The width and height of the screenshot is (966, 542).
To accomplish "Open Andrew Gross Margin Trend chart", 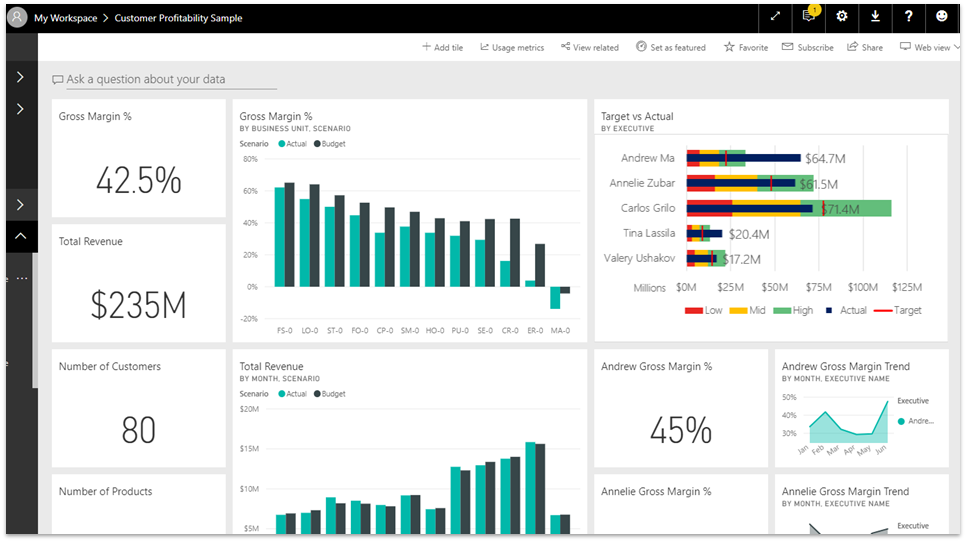I will coord(861,408).
